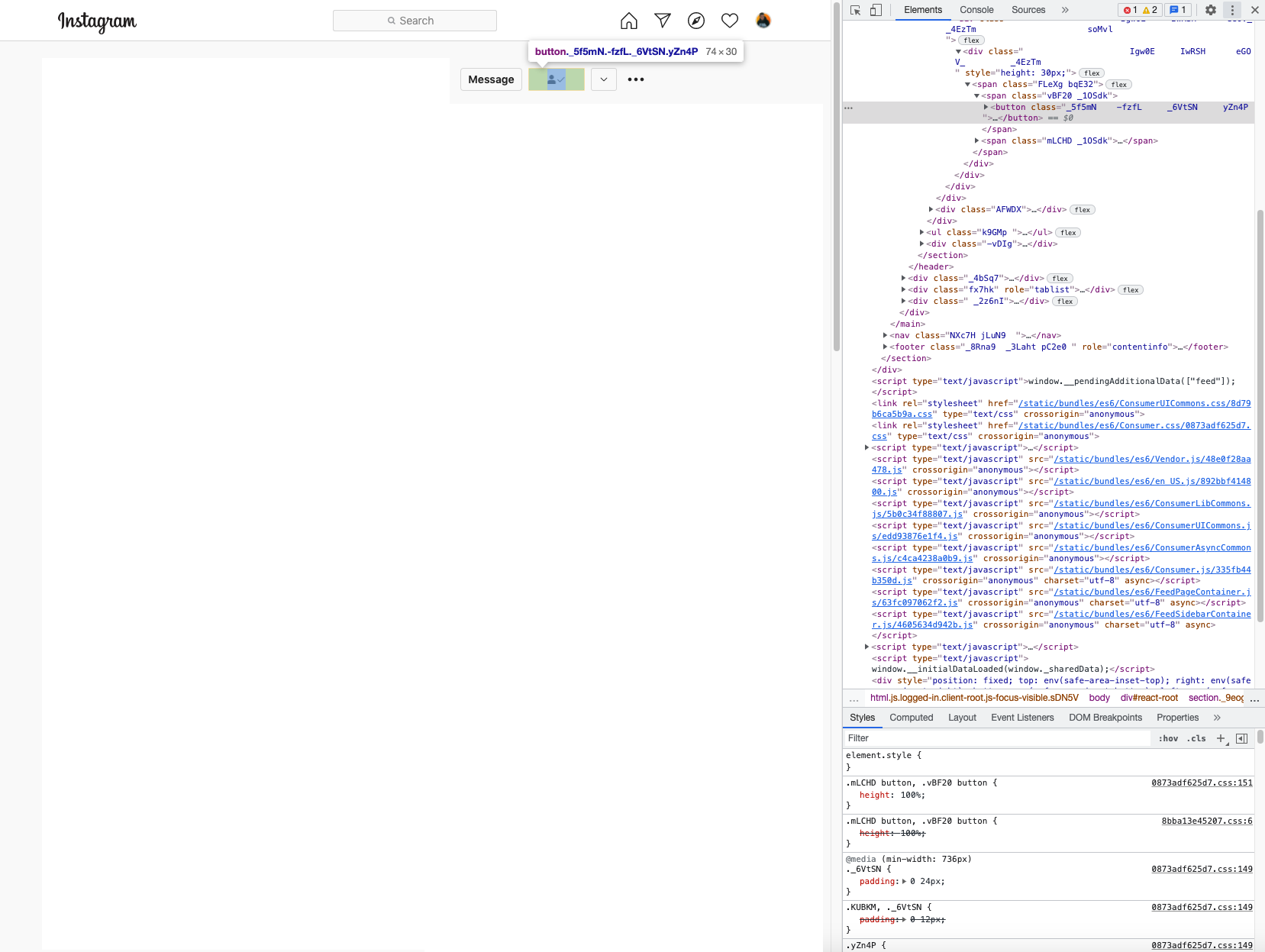1265x952 pixels.
Task: Click flex badge next to AFWDX div
Action: click(x=1083, y=210)
